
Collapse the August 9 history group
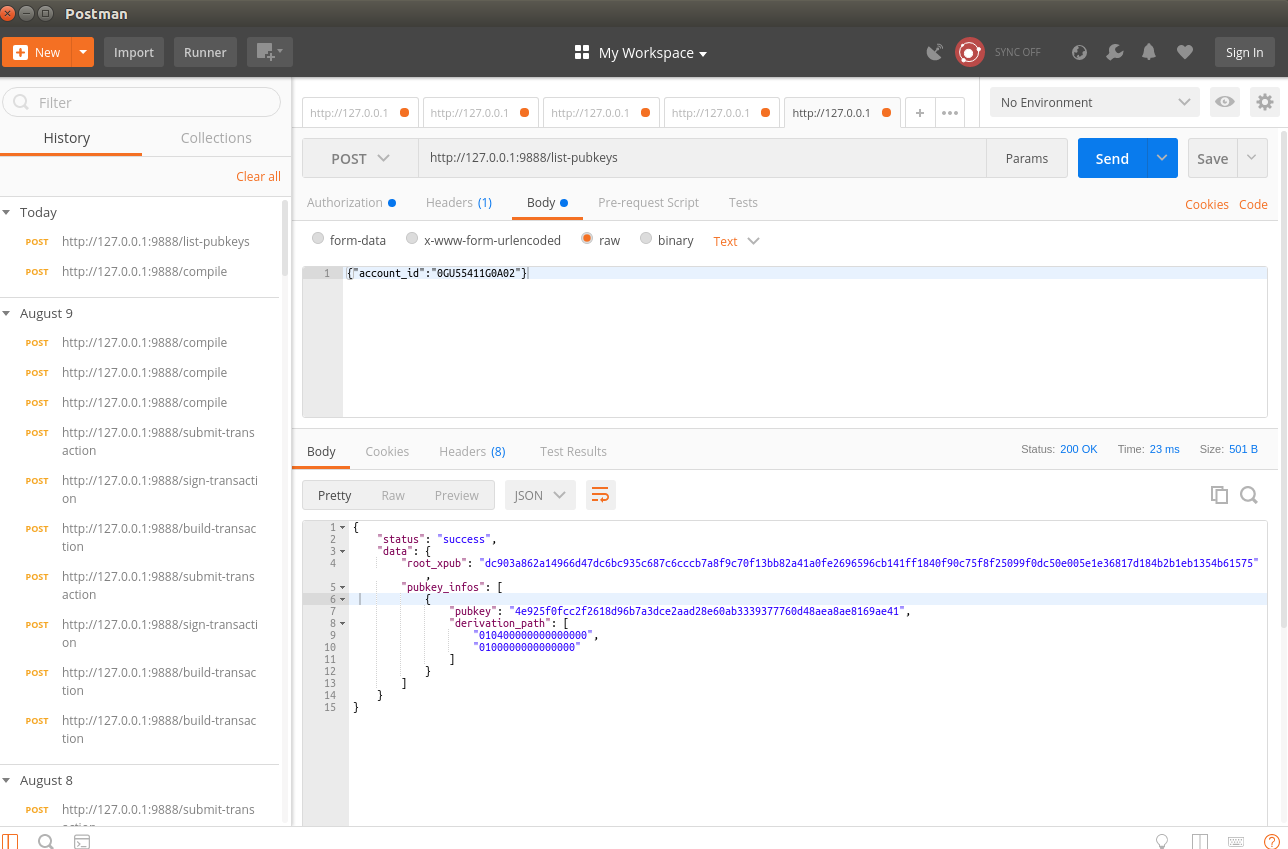point(7,313)
